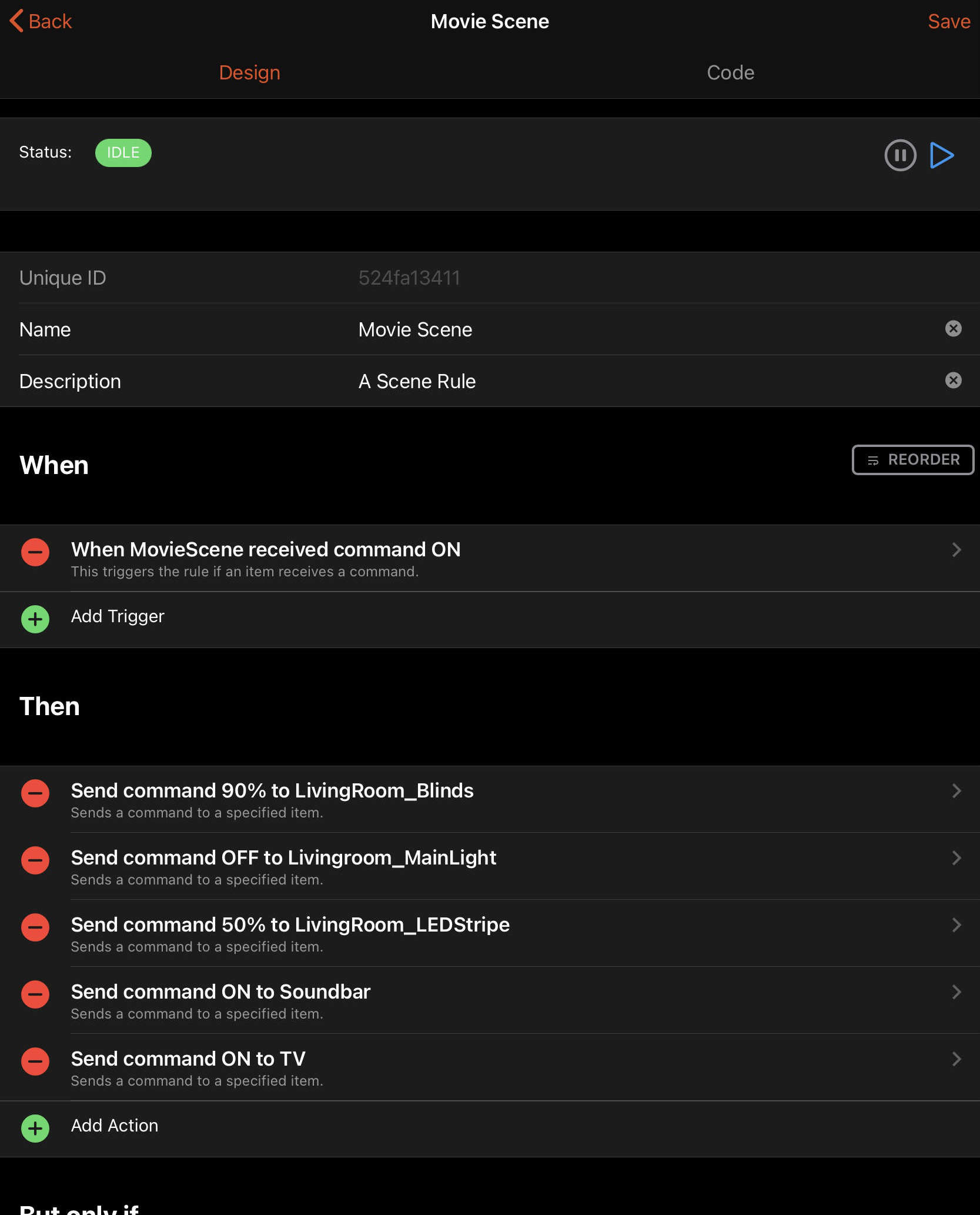This screenshot has width=980, height=1215.
Task: Pause the rule using the pause icon
Action: pos(900,155)
